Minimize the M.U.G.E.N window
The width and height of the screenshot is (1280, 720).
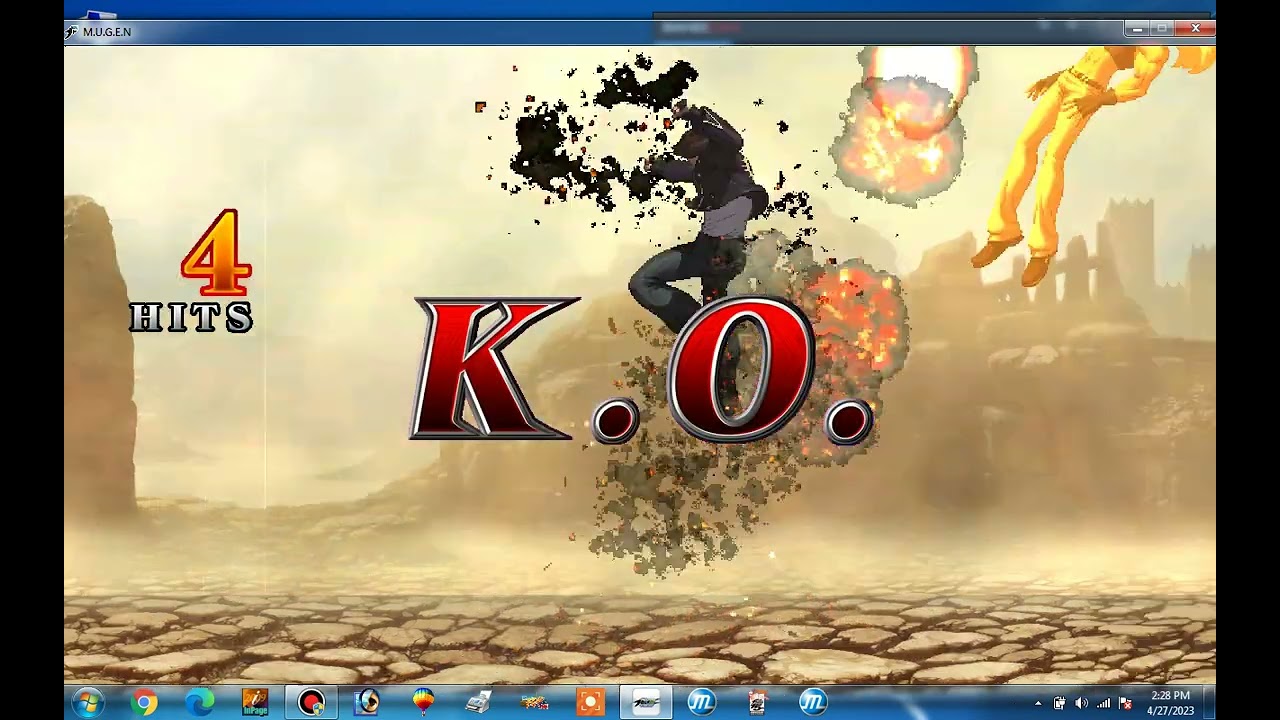pos(1138,29)
